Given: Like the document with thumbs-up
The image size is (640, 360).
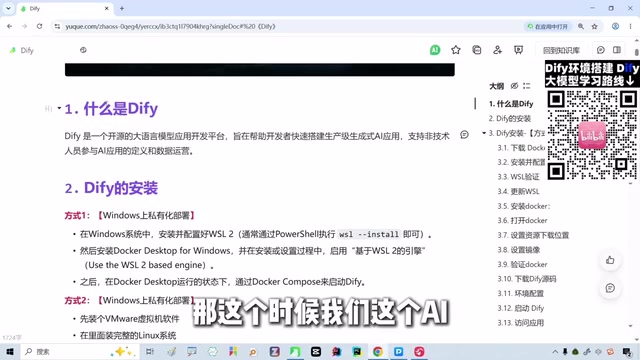Looking at the screenshot, I should pos(610,260).
